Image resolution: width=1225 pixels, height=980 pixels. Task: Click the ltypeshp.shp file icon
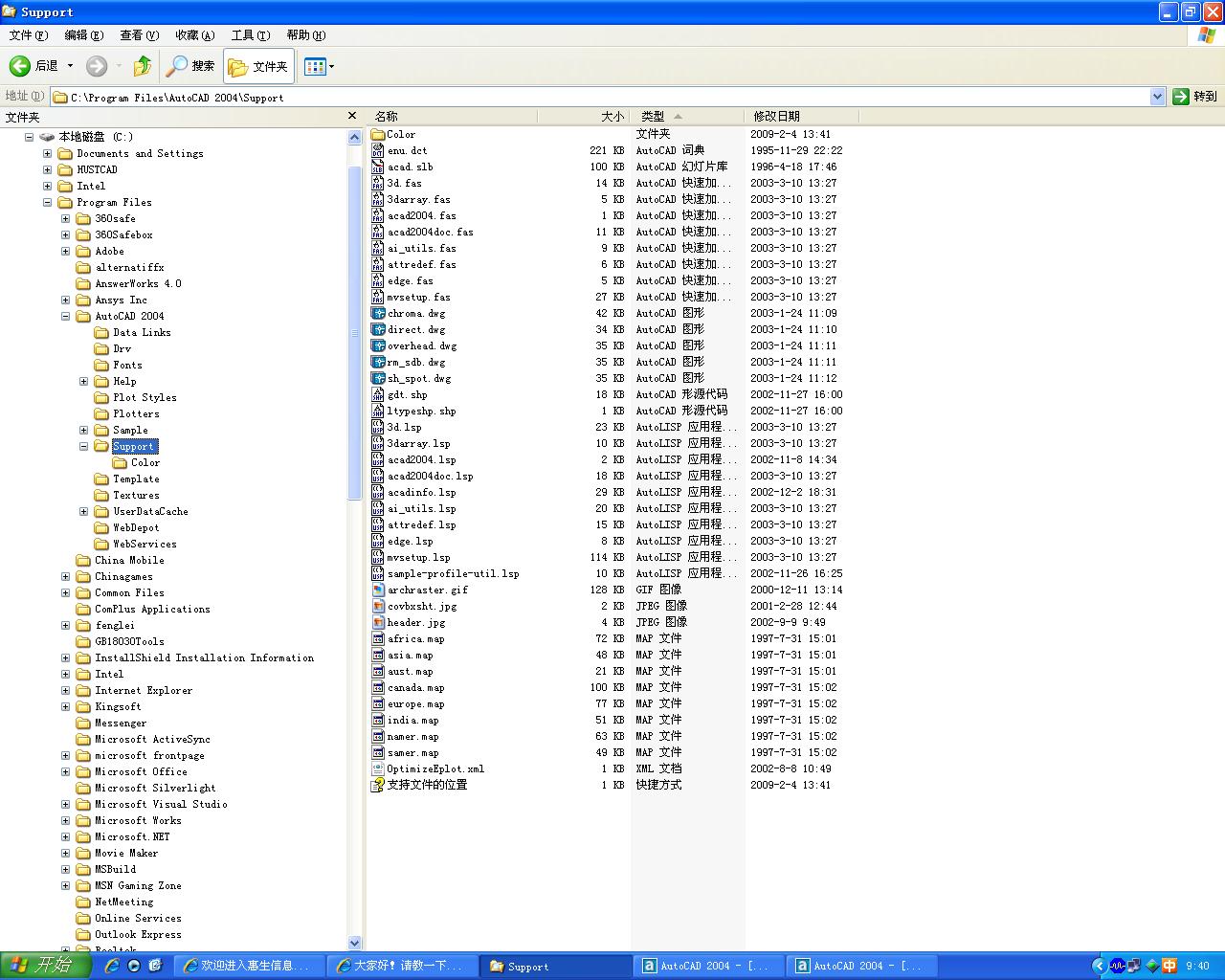(377, 411)
